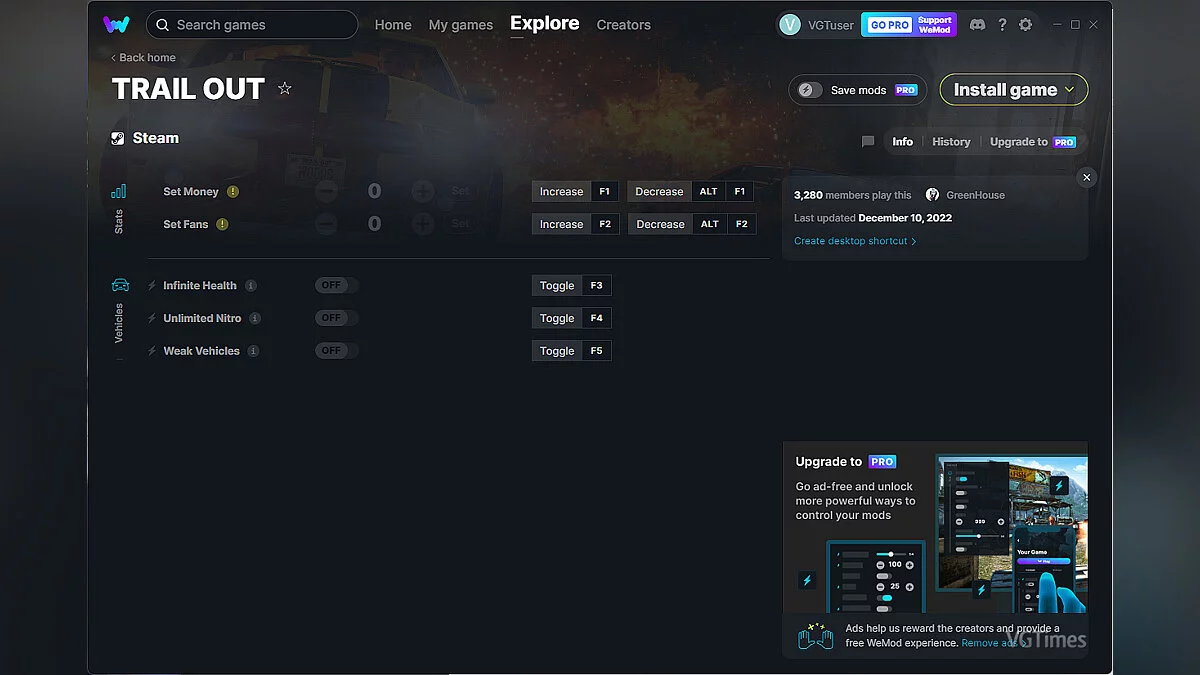Image resolution: width=1200 pixels, height=675 pixels.
Task: Click the GO PRO button
Action: click(889, 25)
